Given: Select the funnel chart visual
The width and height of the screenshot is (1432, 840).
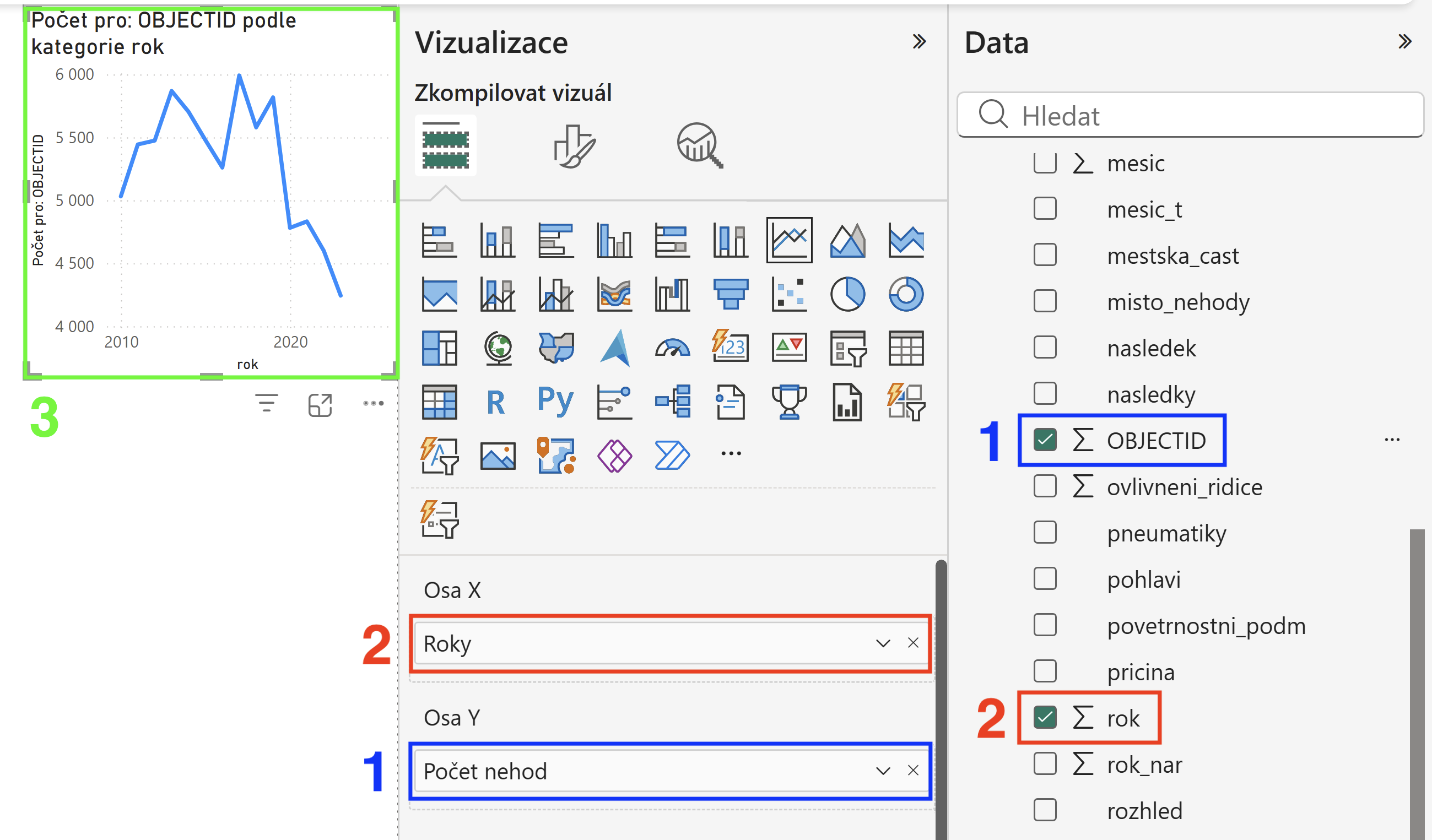Looking at the screenshot, I should (x=731, y=294).
